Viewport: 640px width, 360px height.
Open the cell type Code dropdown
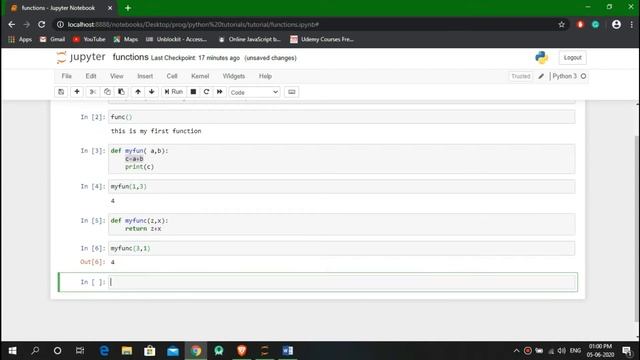click(x=254, y=92)
